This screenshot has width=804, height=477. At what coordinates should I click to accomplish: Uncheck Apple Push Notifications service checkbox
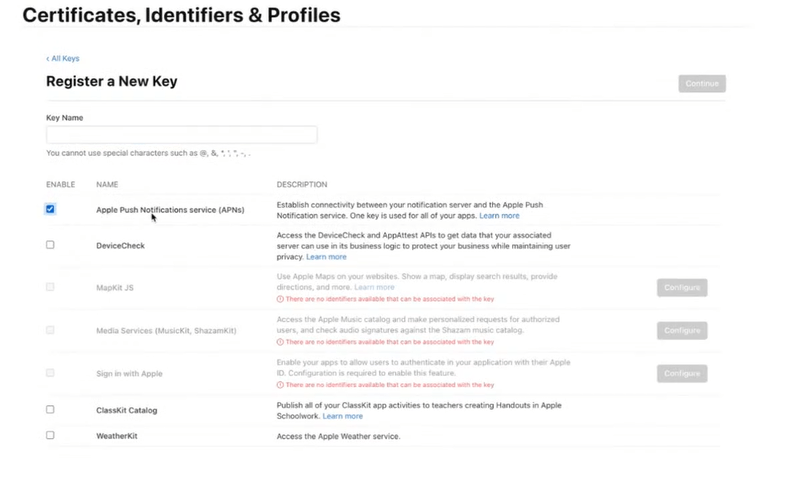tap(50, 209)
